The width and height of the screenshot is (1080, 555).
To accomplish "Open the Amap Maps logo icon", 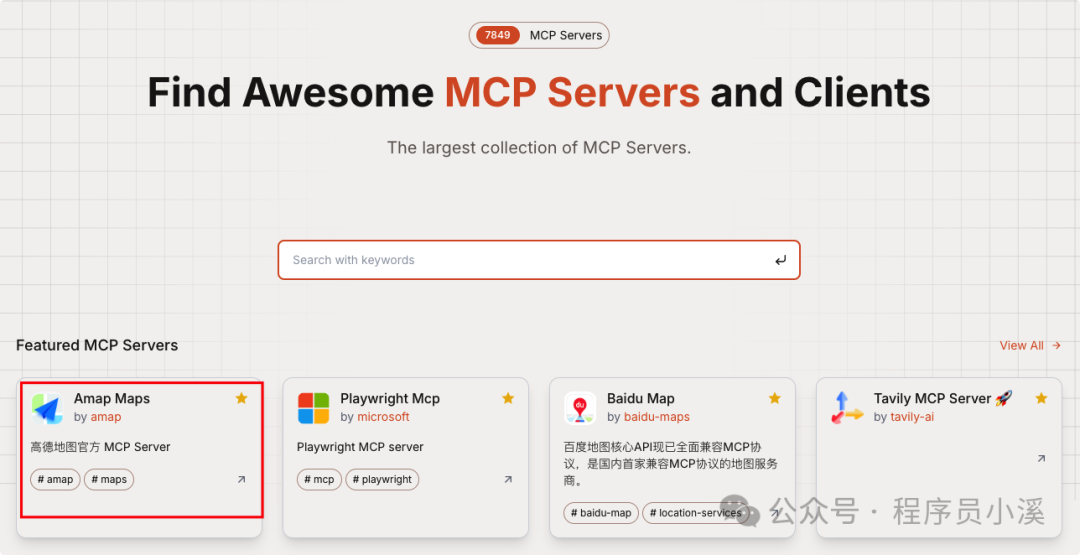I will point(47,408).
